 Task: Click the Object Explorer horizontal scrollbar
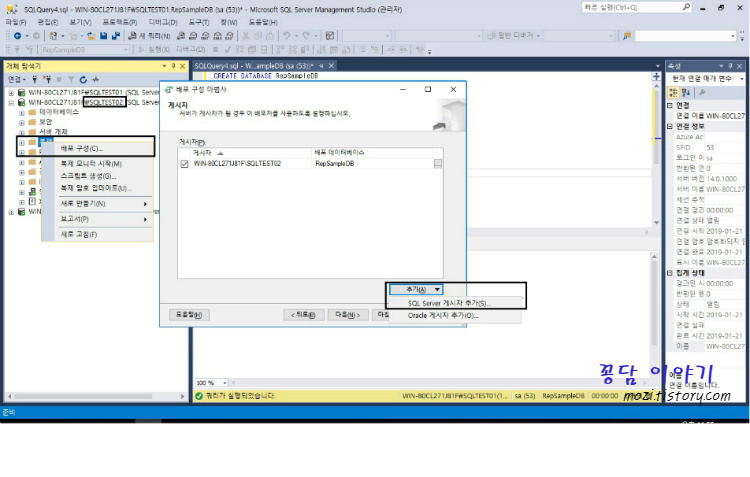95,396
